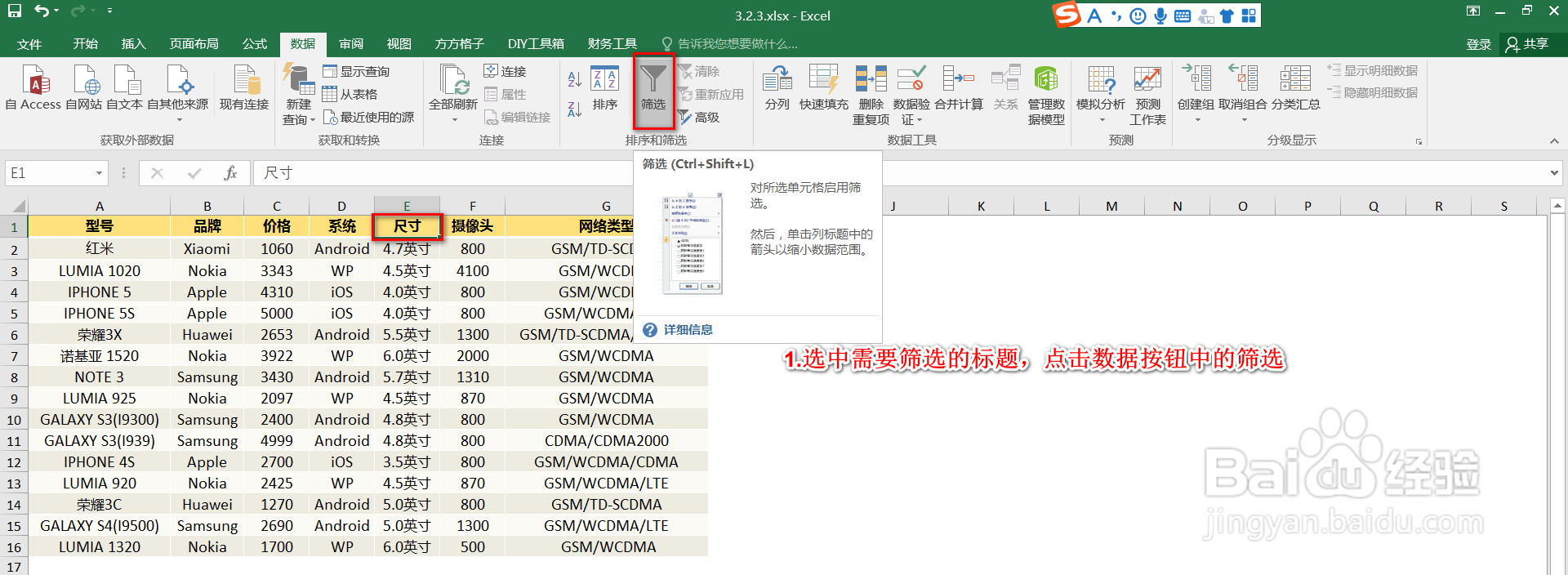Import data from website (自网站)
This screenshot has width=1568, height=575.
point(84,88)
